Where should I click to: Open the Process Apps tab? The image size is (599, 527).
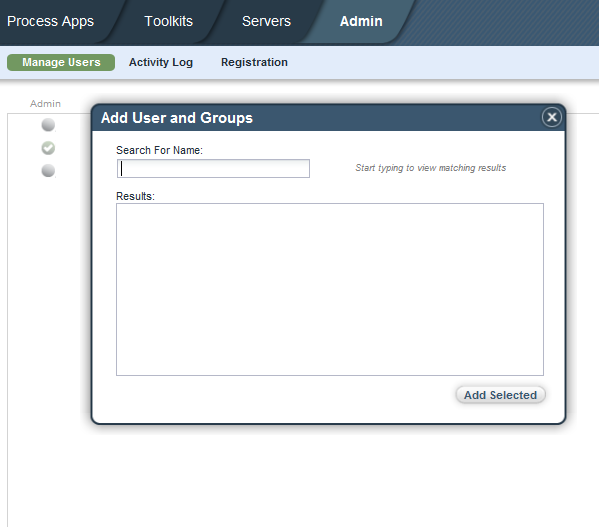(50, 21)
